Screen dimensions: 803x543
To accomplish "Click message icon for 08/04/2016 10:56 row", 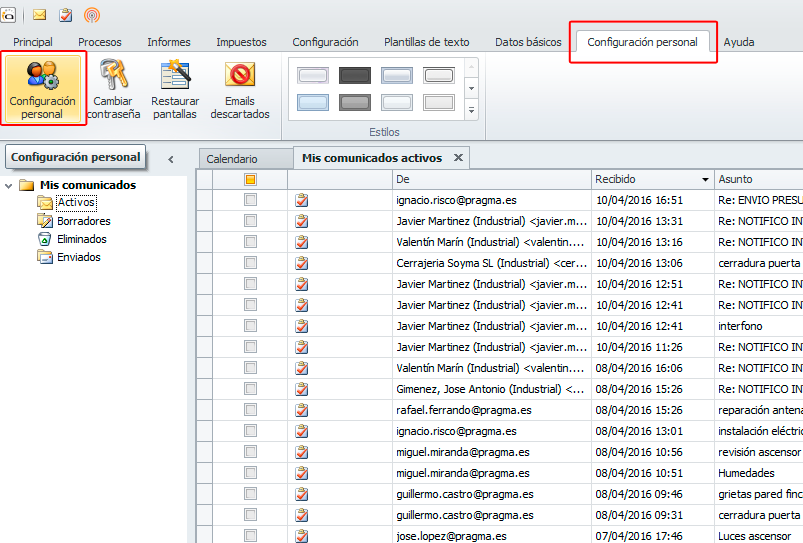I will (302, 452).
